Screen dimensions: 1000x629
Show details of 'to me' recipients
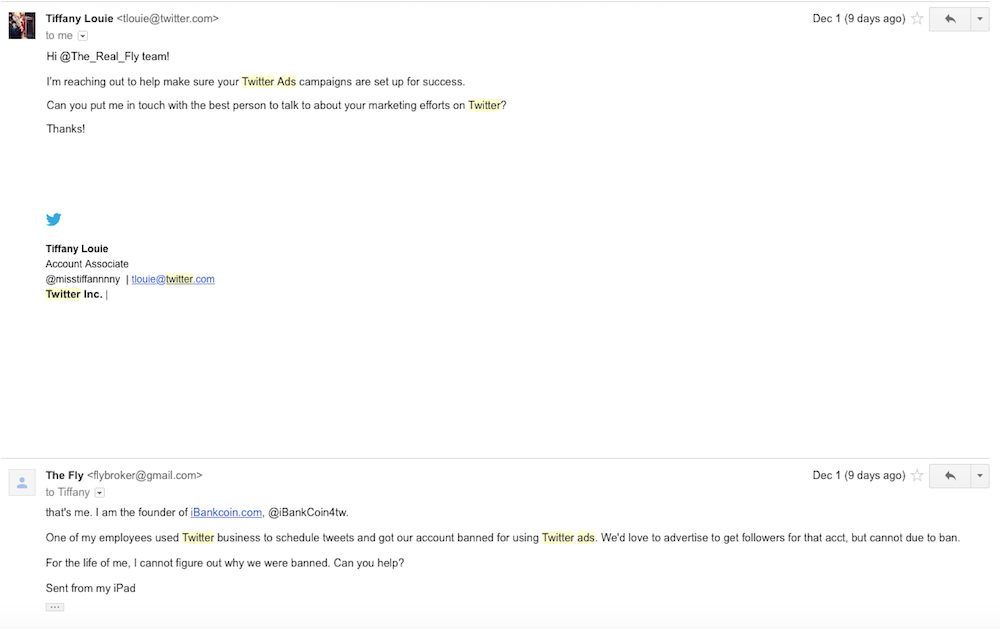click(83, 36)
